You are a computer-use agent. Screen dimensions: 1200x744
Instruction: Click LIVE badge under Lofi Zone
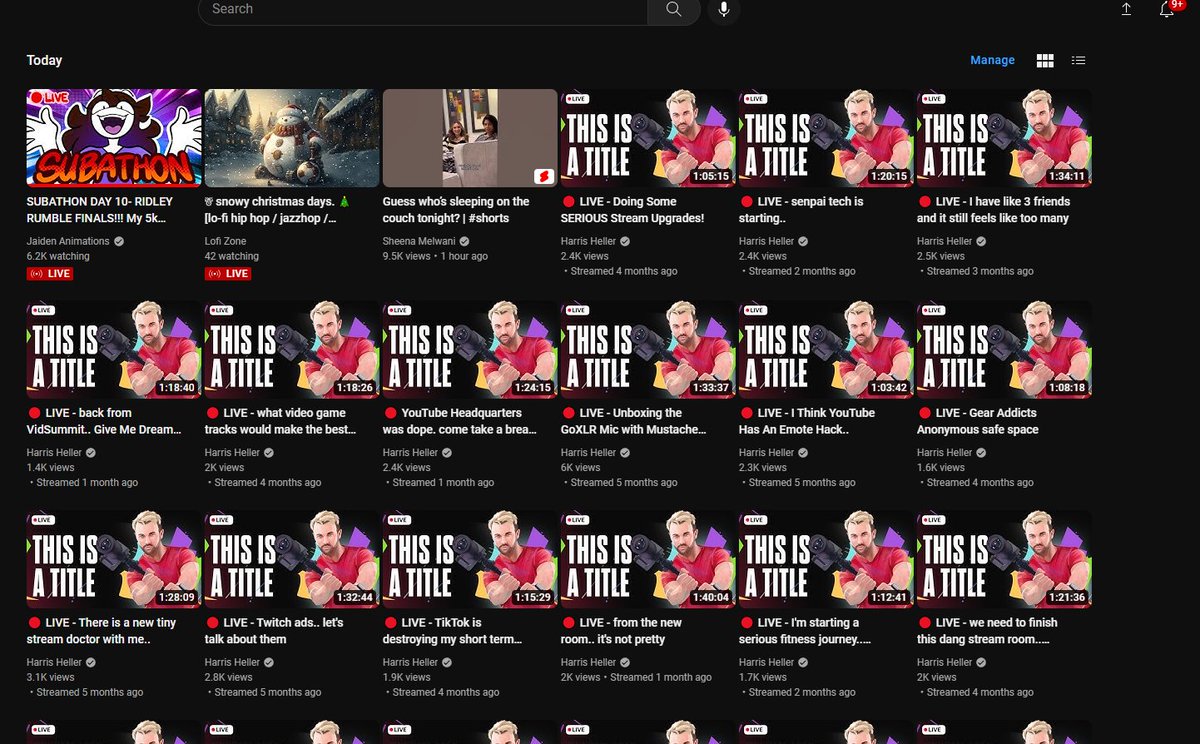[228, 273]
